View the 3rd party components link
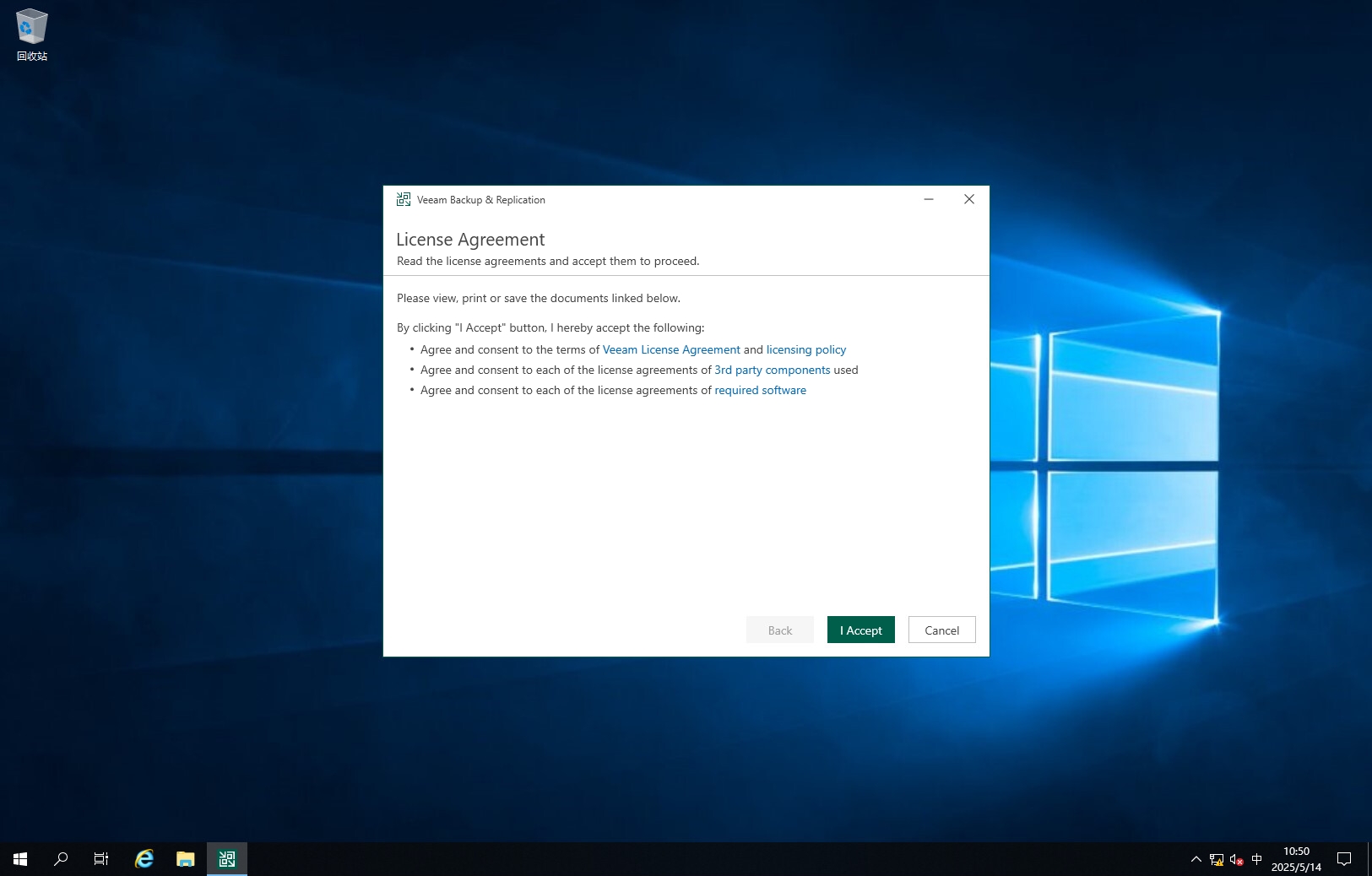This screenshot has height=876, width=1372. coord(772,370)
